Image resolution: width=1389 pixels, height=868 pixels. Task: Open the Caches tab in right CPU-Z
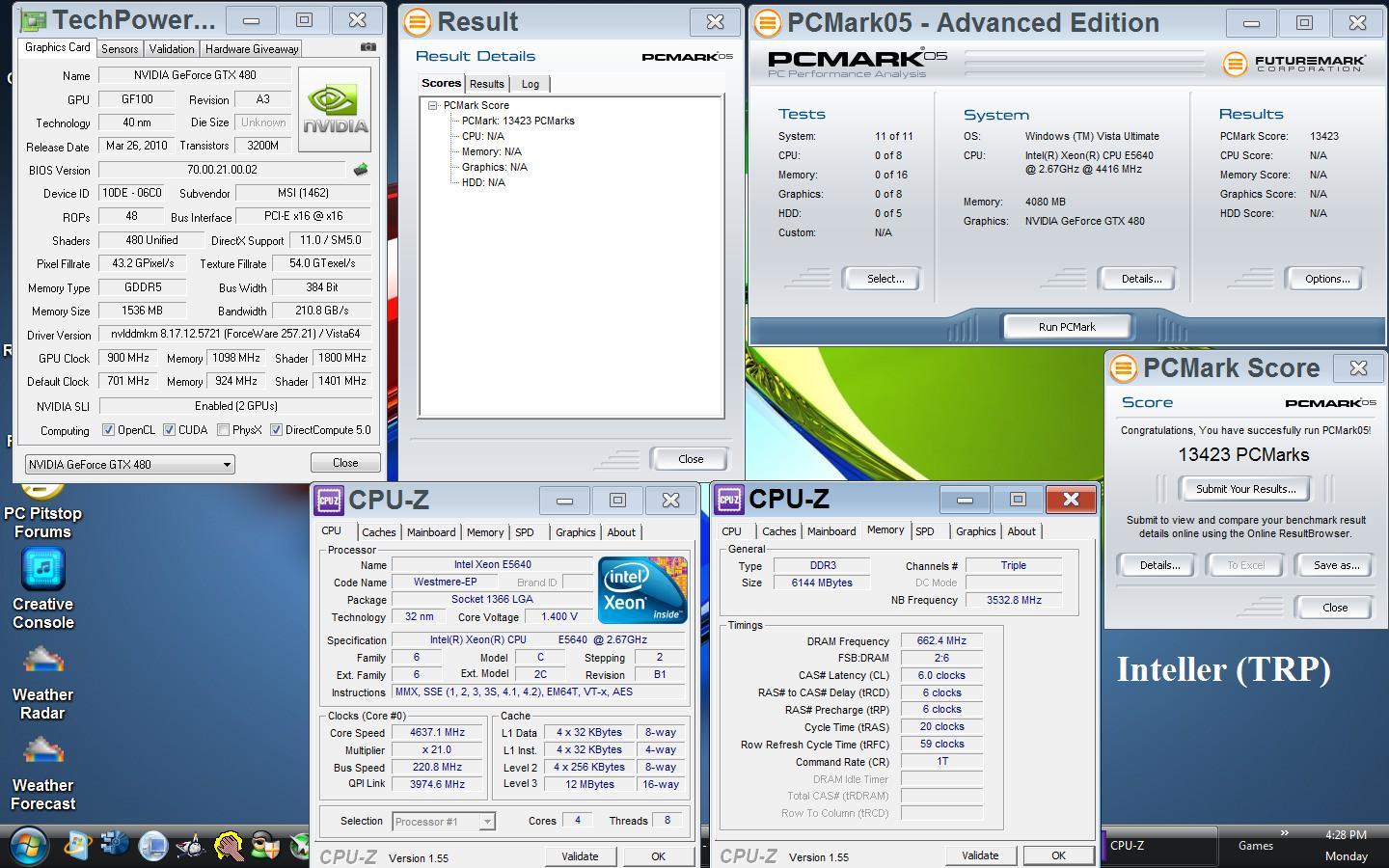[x=778, y=531]
